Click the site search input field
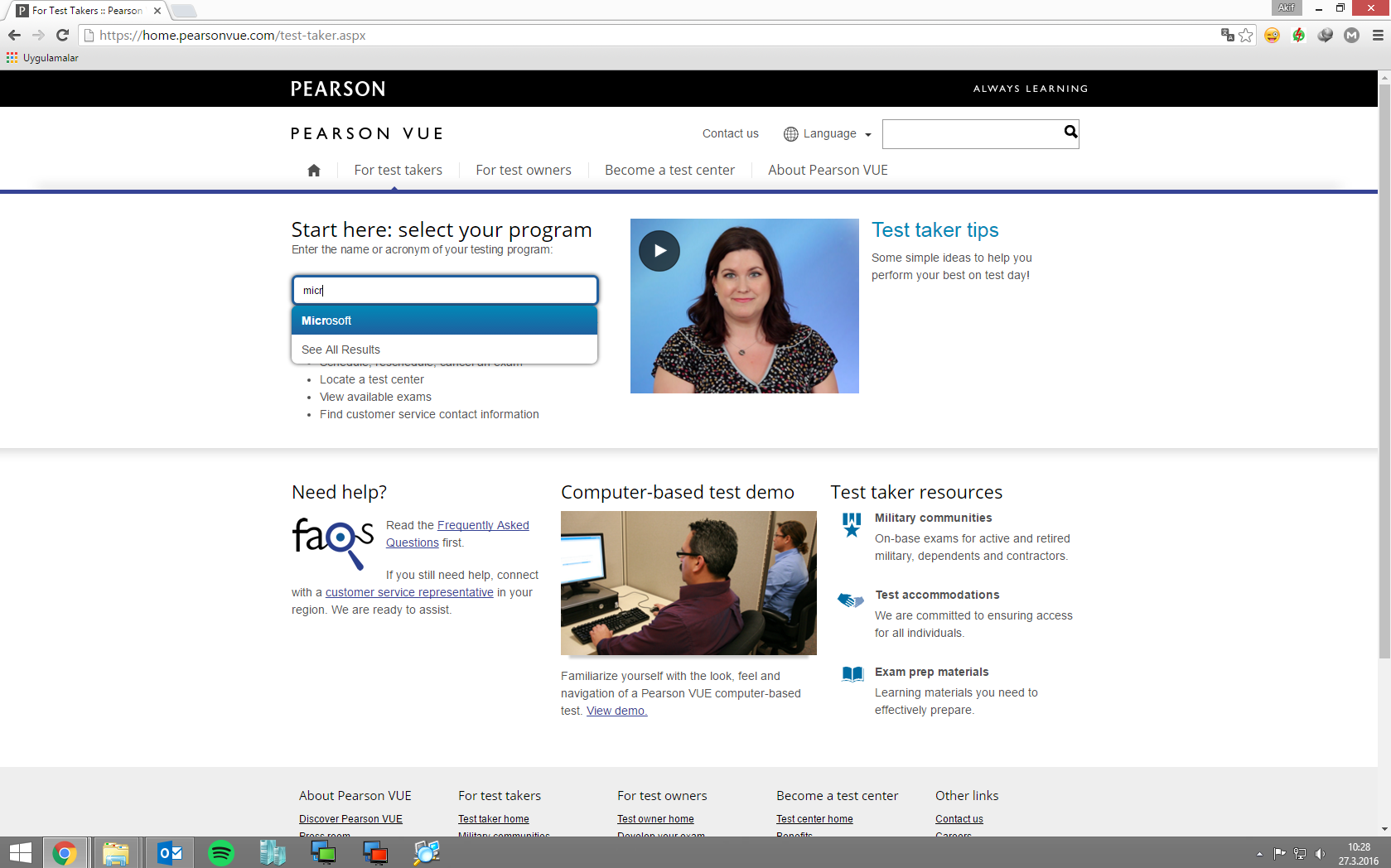Screen dimensions: 1391x868 click(x=971, y=133)
